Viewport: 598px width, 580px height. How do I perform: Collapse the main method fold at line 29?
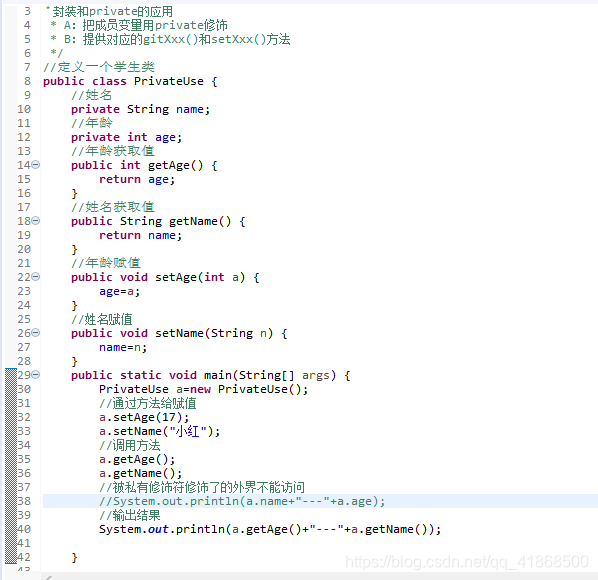[35, 374]
